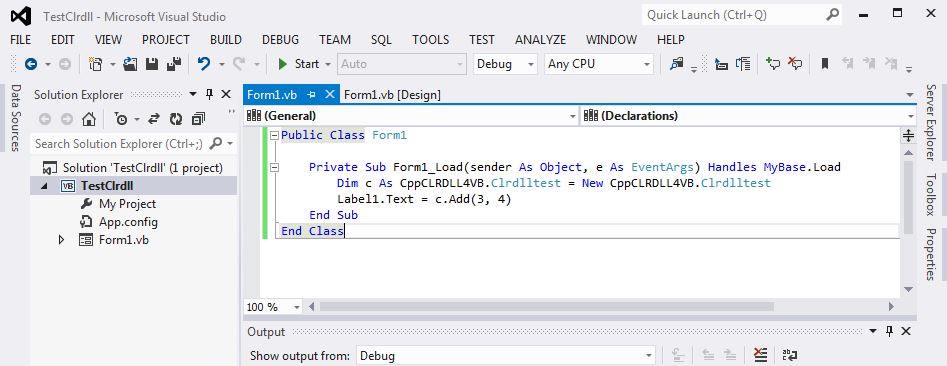The image size is (947, 366).
Task: Save the current file with the Save icon
Action: (x=152, y=64)
